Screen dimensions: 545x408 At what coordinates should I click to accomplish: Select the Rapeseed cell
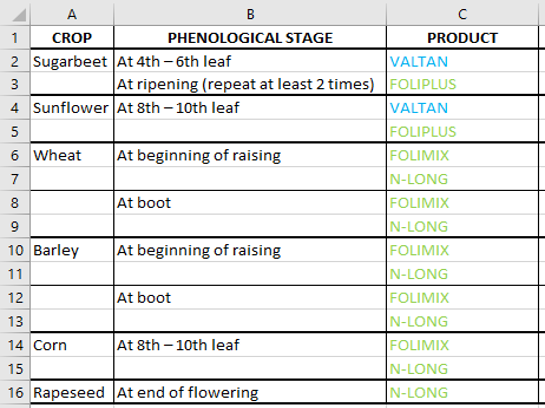[x=72, y=392]
